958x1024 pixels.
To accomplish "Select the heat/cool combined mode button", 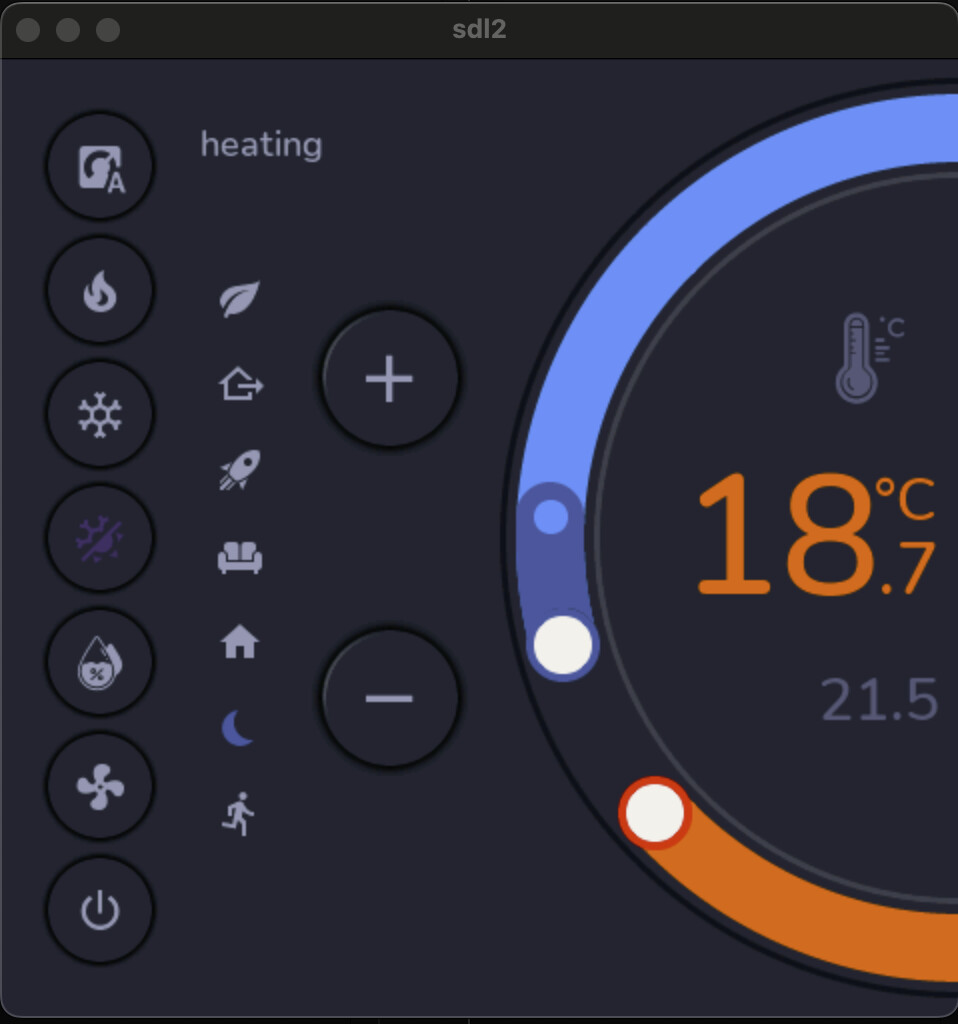I will (100, 538).
